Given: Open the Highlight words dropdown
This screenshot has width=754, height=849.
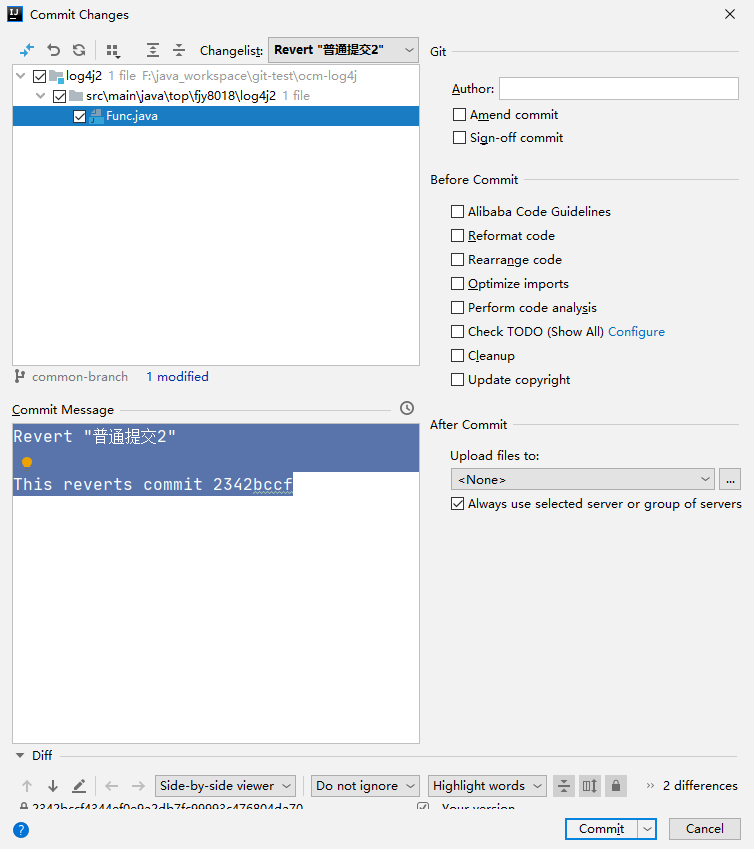Looking at the screenshot, I should pos(488,786).
